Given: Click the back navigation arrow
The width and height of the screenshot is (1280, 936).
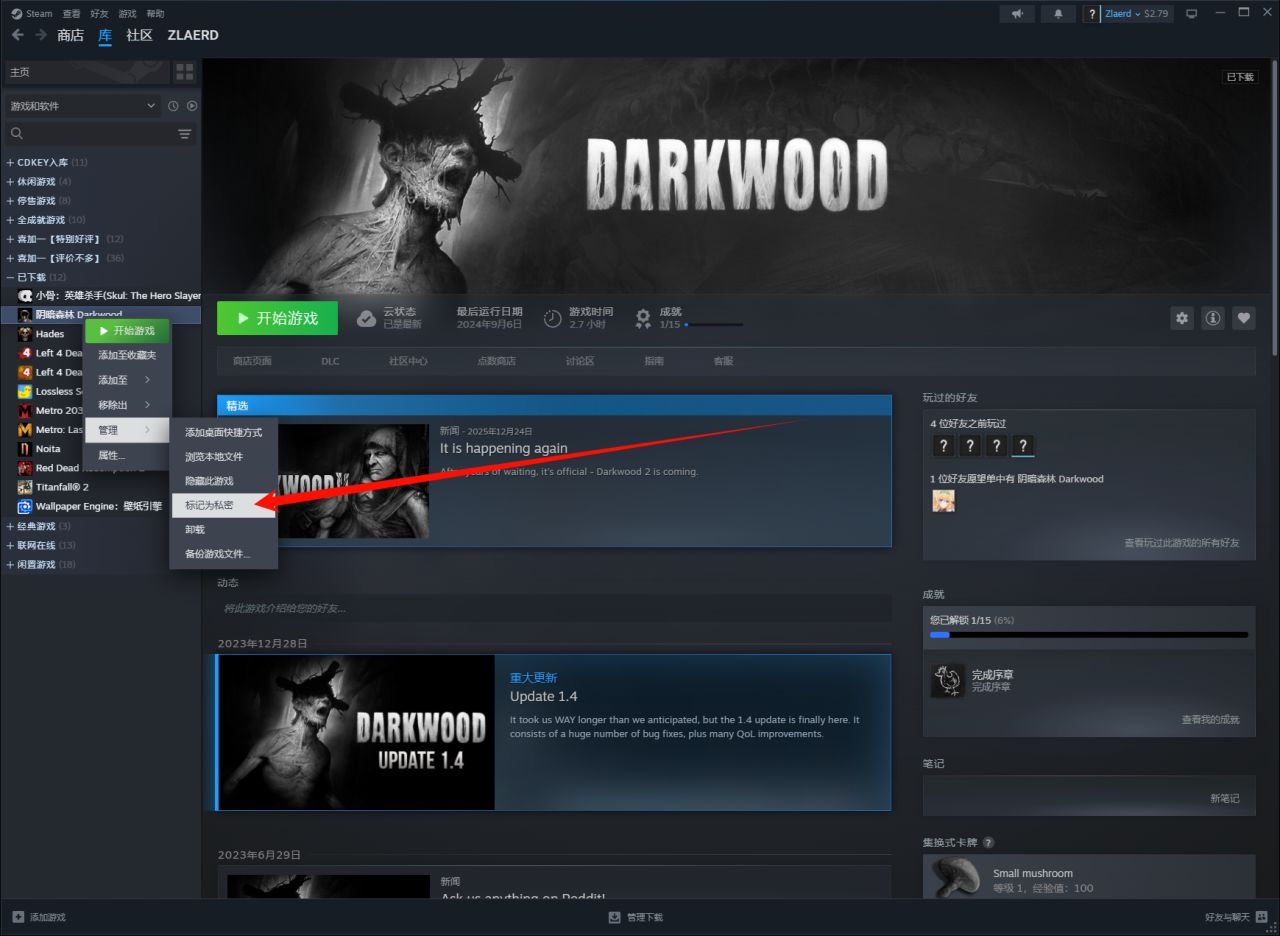Looking at the screenshot, I should [18, 35].
